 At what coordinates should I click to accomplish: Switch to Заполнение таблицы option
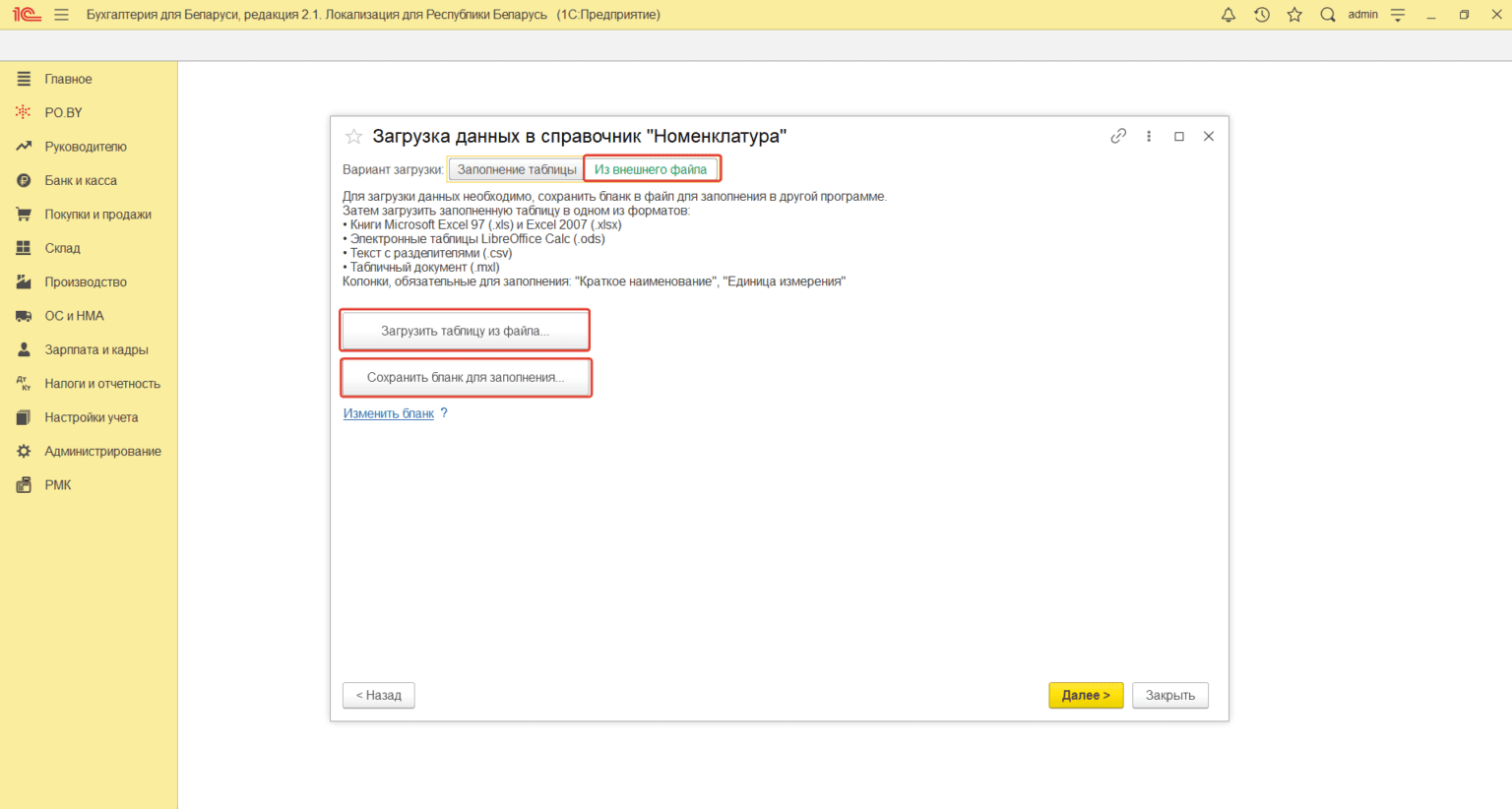pyautogui.click(x=517, y=169)
